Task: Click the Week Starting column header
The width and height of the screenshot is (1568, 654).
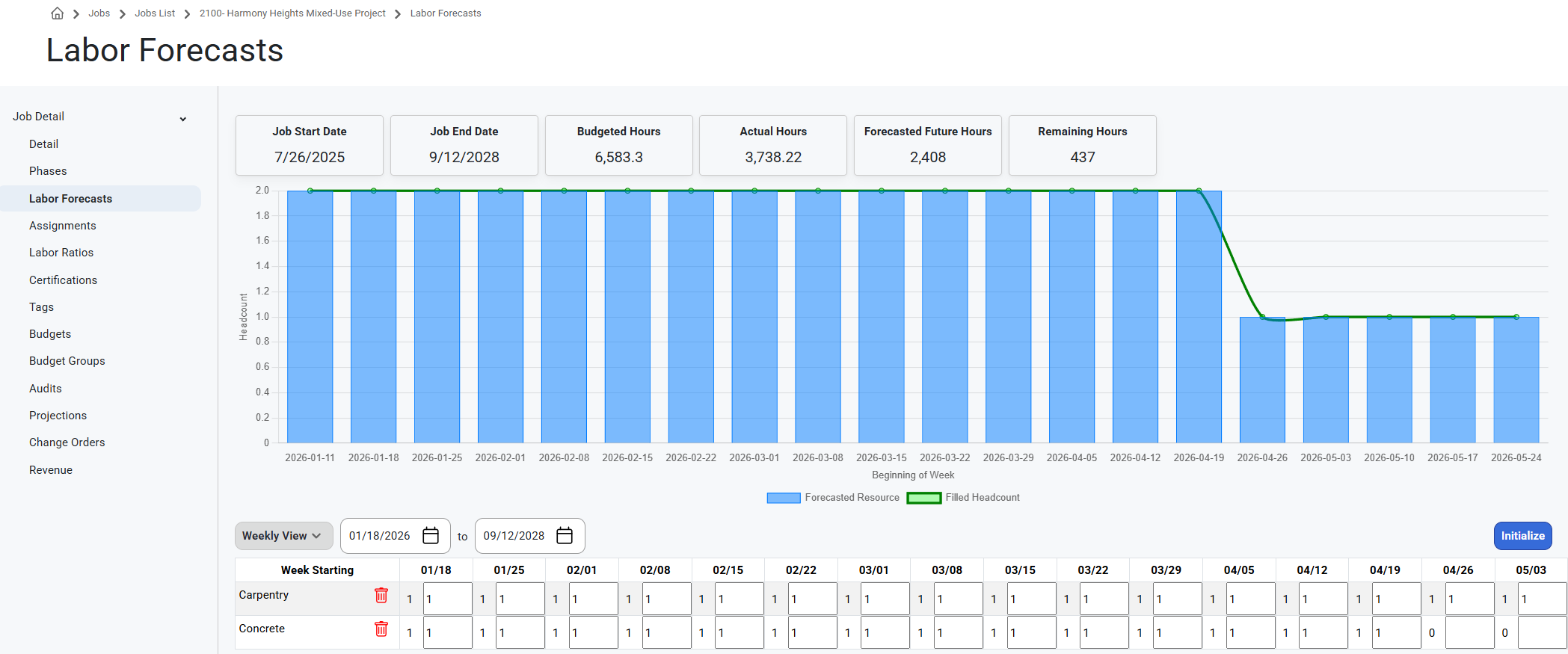Action: click(x=317, y=570)
